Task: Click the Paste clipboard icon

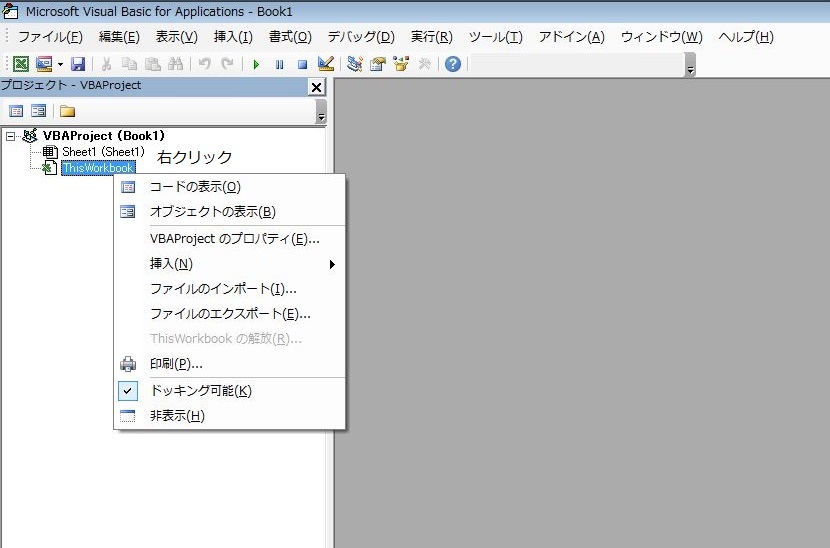Action: (152, 64)
